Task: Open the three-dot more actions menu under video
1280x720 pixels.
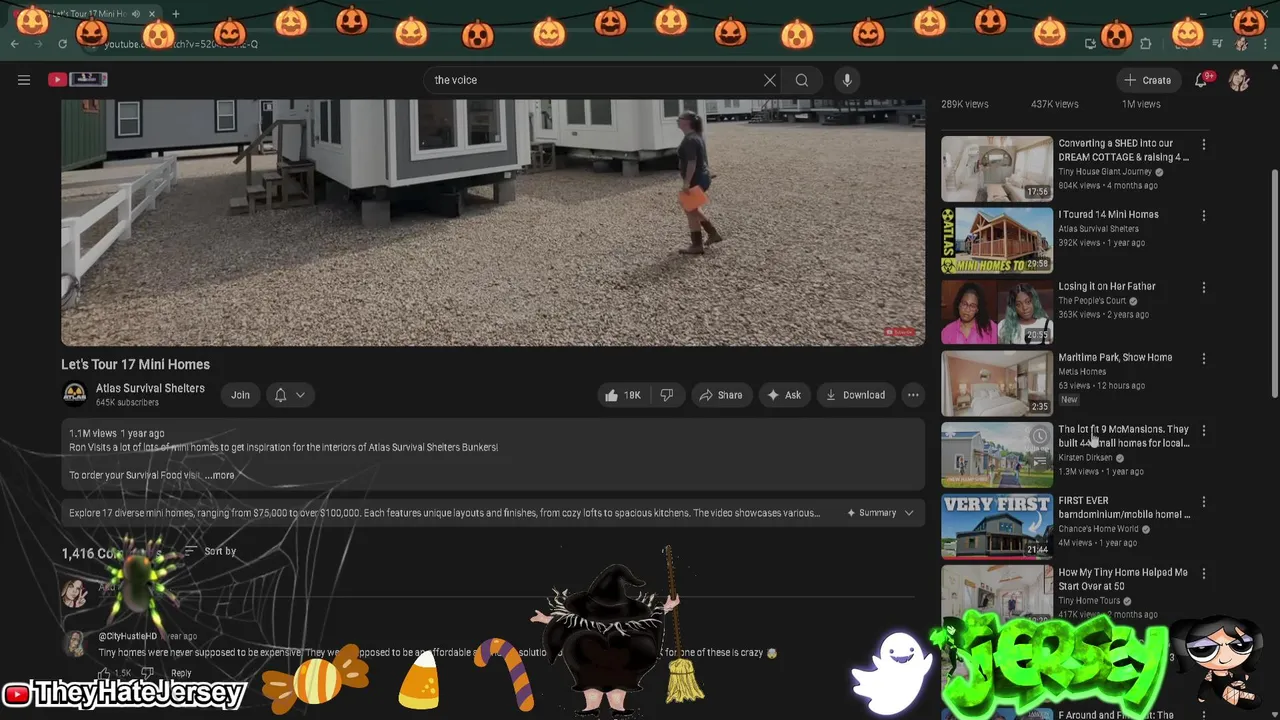Action: tap(913, 395)
